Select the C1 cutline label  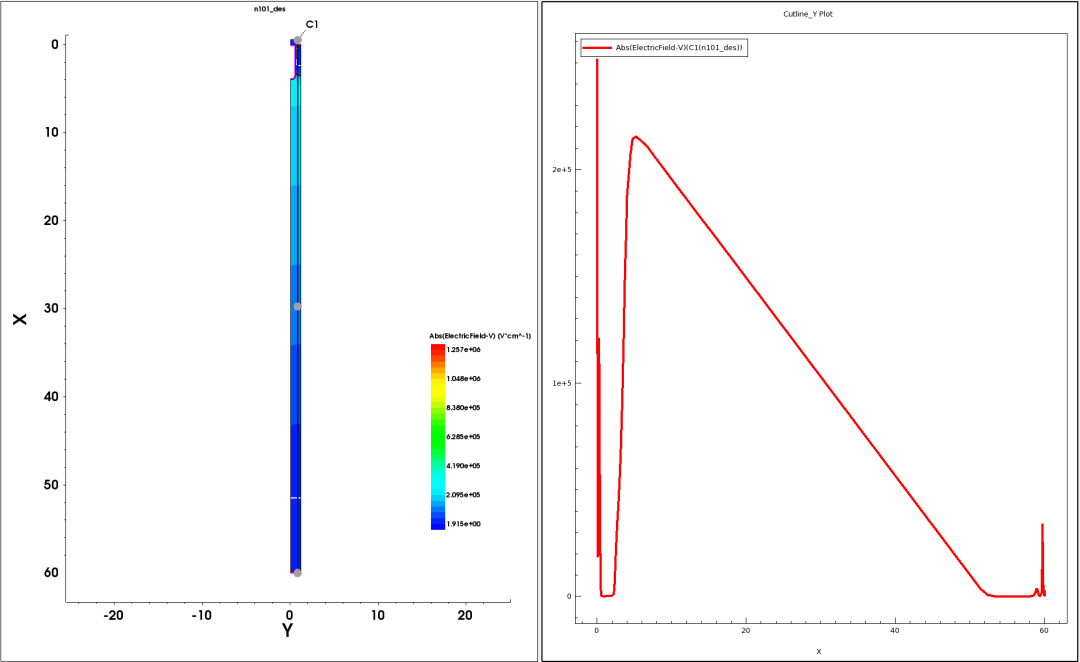[x=312, y=24]
